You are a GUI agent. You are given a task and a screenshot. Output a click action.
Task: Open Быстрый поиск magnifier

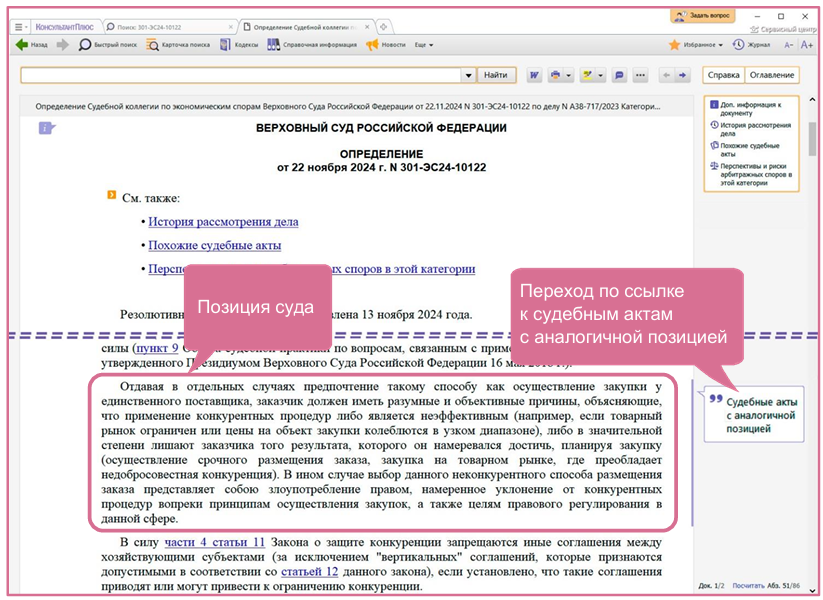108,45
